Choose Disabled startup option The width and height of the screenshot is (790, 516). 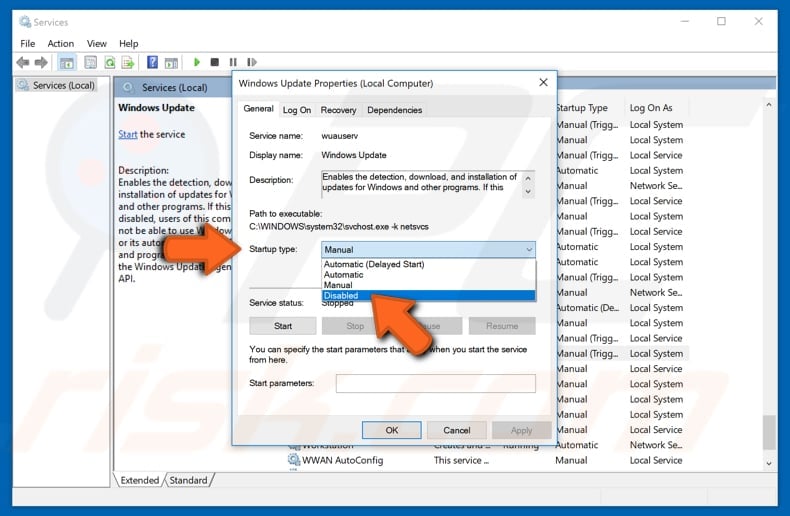tap(428, 295)
